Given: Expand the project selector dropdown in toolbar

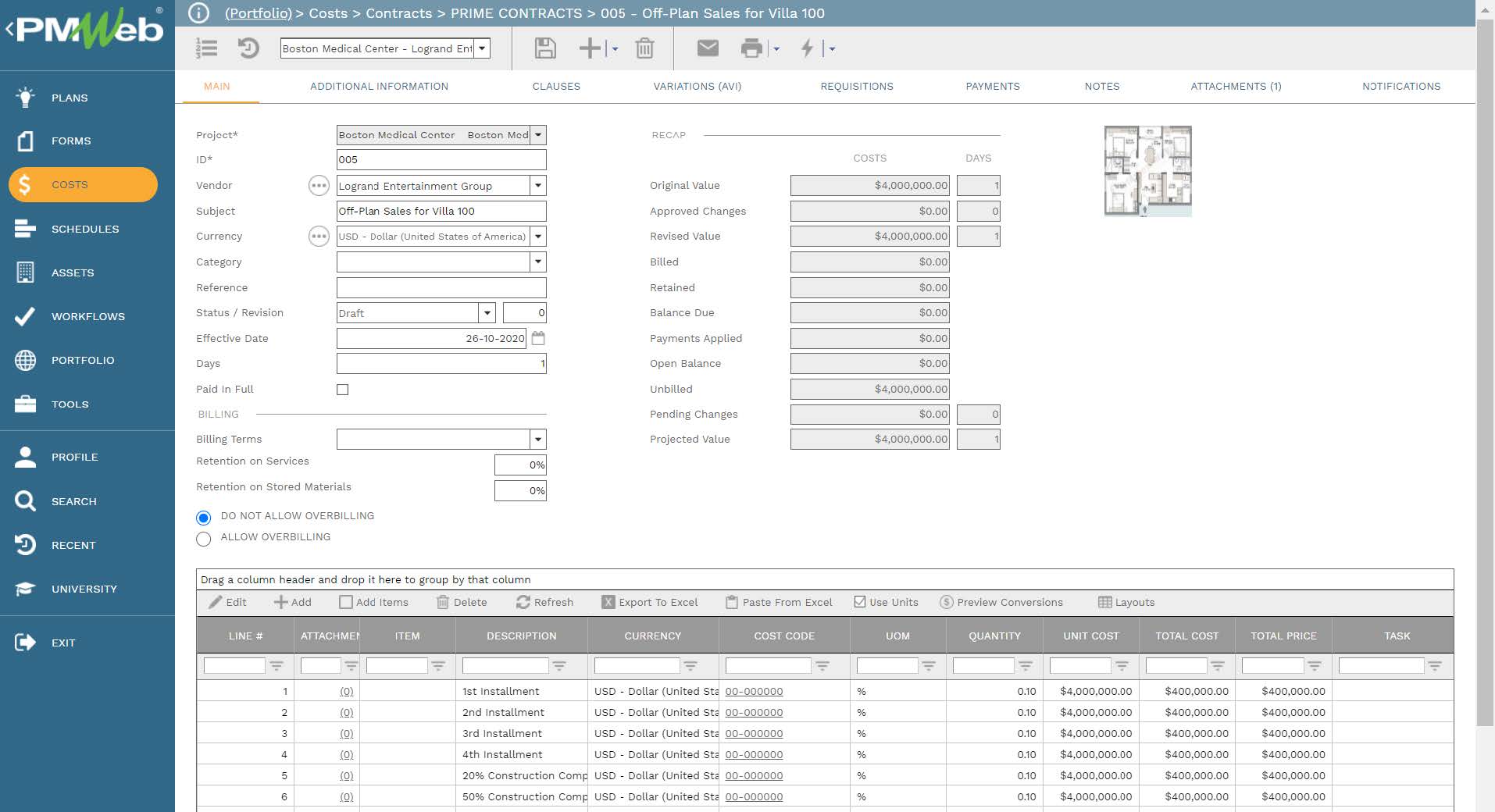Looking at the screenshot, I should 482,48.
